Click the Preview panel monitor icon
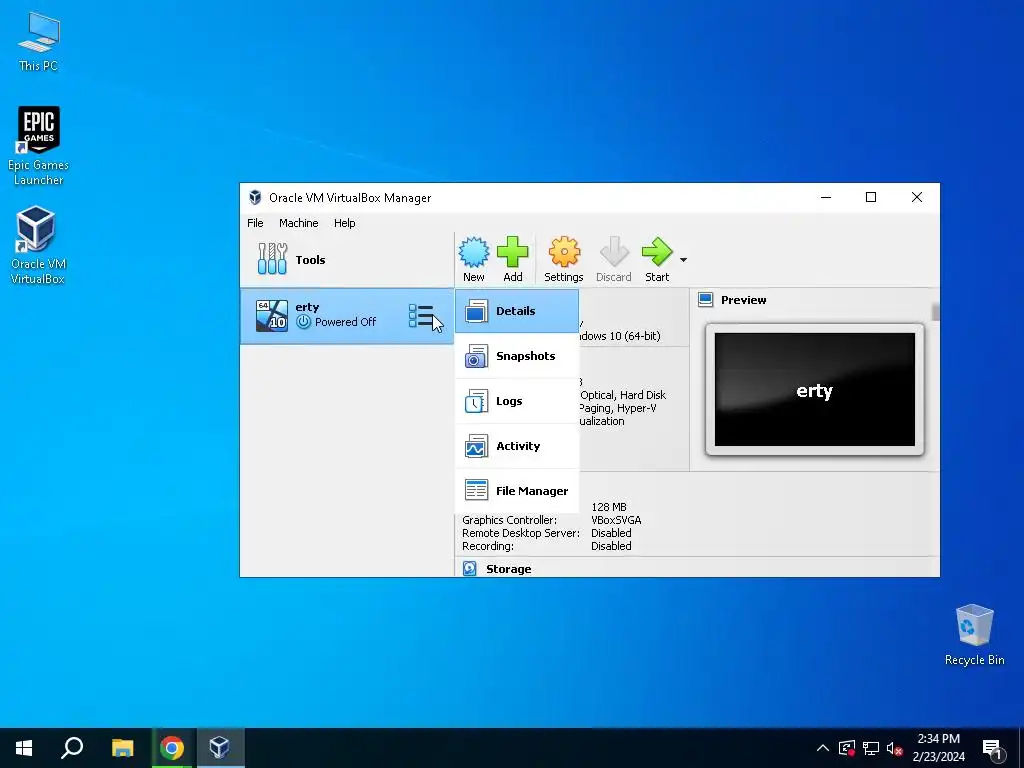Image resolution: width=1024 pixels, height=768 pixels. click(x=705, y=300)
